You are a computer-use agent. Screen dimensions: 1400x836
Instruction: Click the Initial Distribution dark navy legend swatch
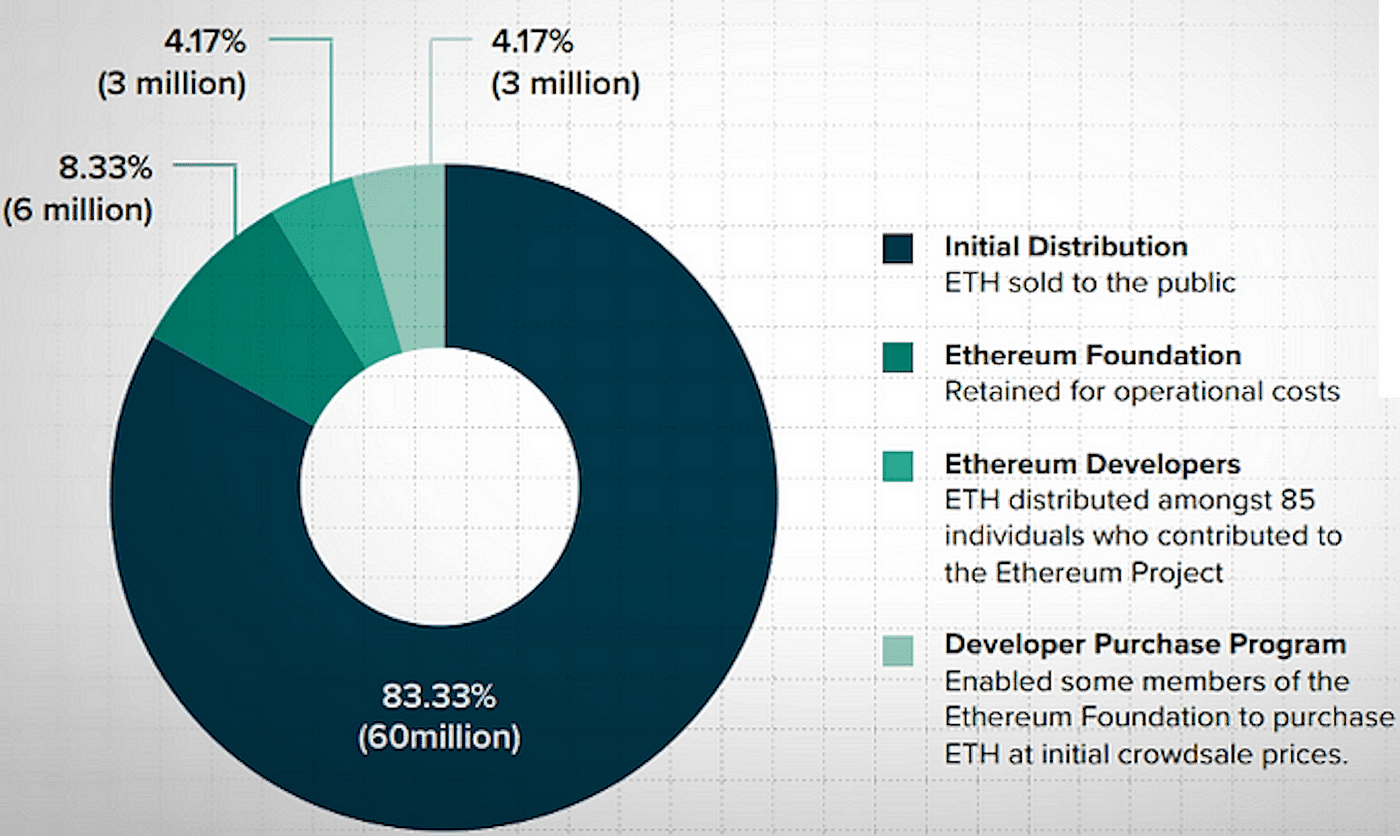pos(898,248)
